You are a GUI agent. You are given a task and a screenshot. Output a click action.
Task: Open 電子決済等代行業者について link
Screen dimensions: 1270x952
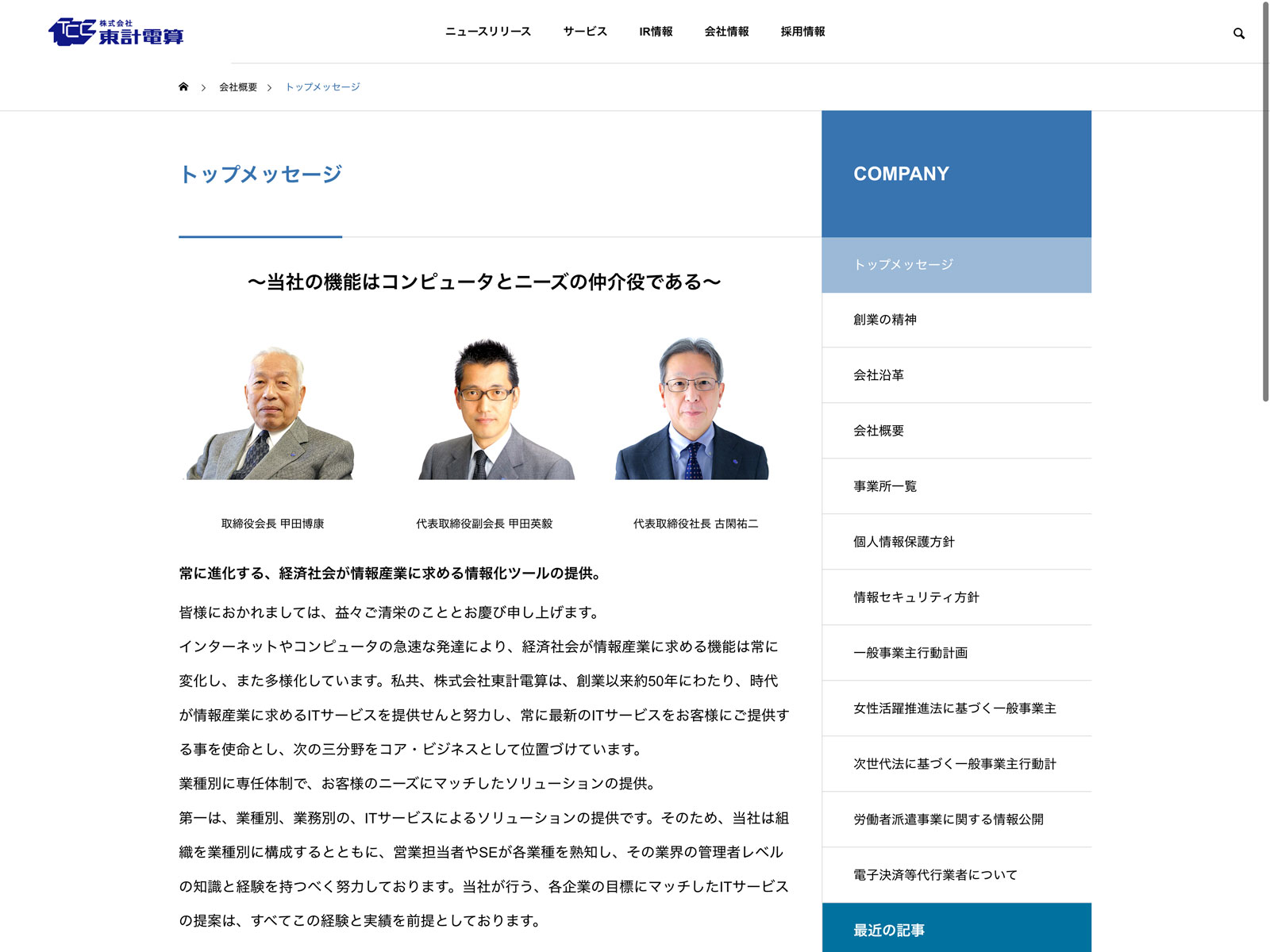(x=935, y=875)
